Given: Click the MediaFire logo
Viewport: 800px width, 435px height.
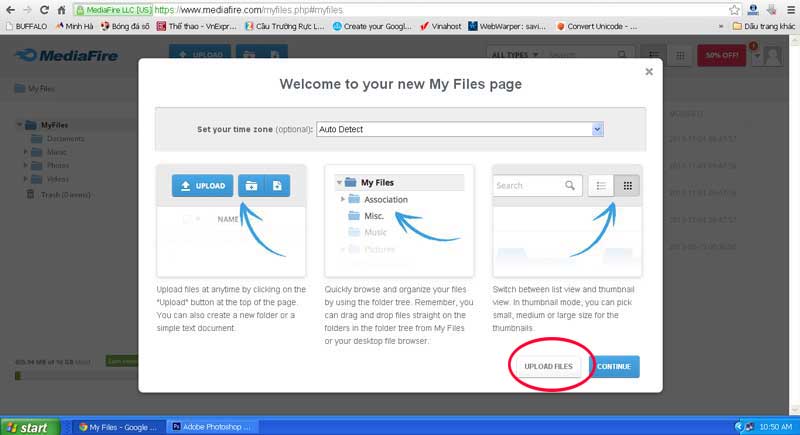Looking at the screenshot, I should 66,56.
